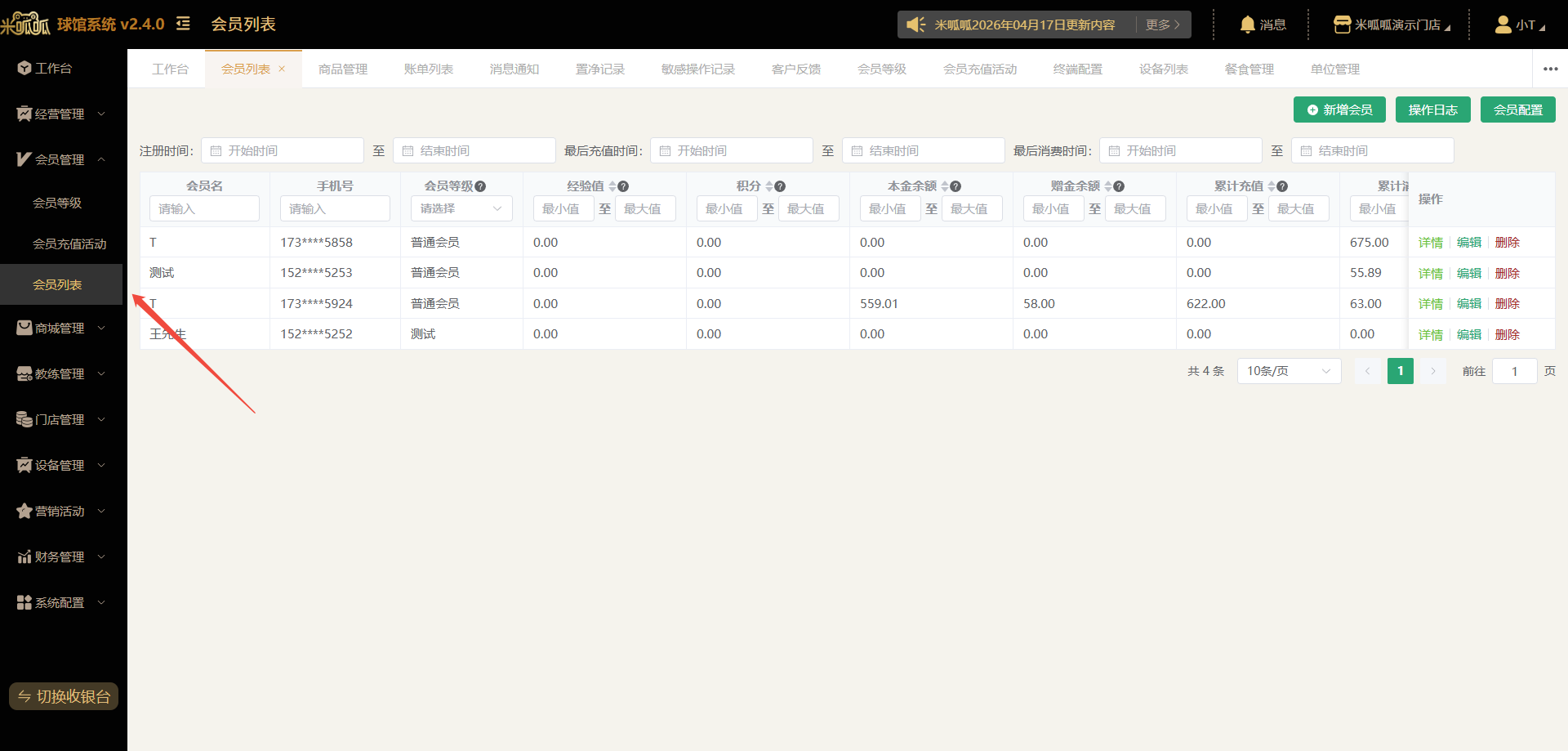Open 会员充值活动 in the sidebar submenu
The image size is (1568, 751).
pyautogui.click(x=69, y=244)
